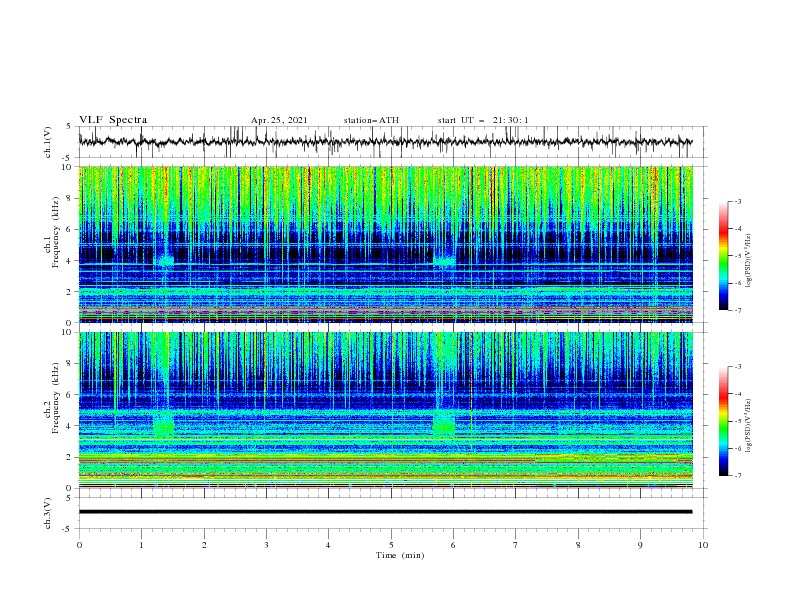Click the '10' kHz tick label of ch.1 spectrogram
The image size is (792, 612).
pyautogui.click(x=67, y=167)
